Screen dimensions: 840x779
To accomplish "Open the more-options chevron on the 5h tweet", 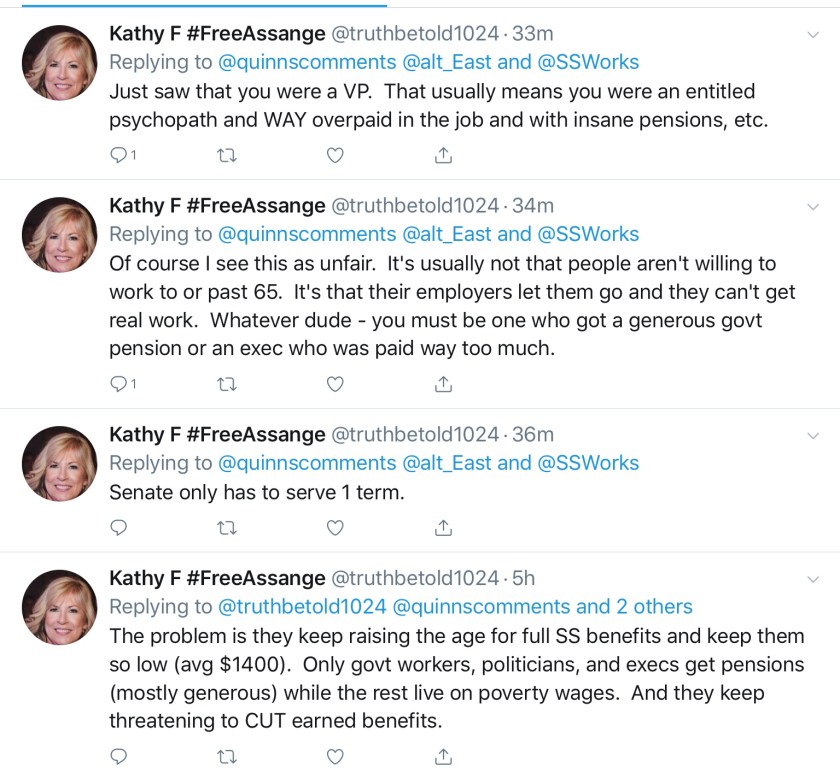I will click(x=813, y=579).
